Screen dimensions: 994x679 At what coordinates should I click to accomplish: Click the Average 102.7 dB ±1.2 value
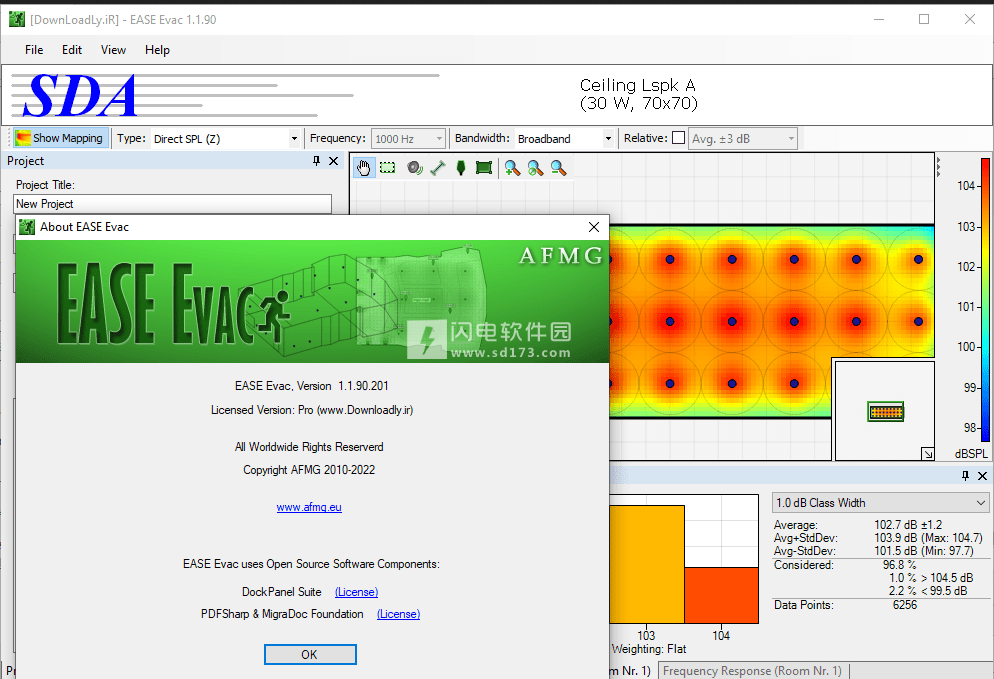pyautogui.click(x=908, y=525)
